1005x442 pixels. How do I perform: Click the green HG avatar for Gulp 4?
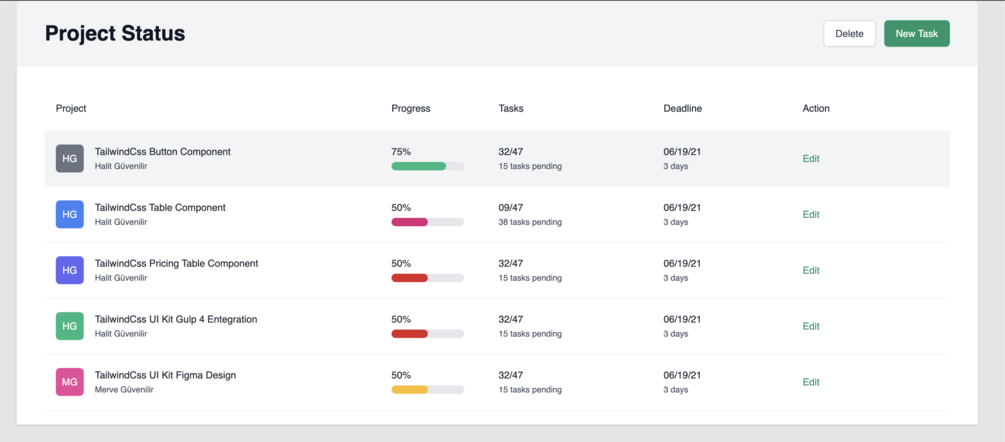click(x=70, y=326)
